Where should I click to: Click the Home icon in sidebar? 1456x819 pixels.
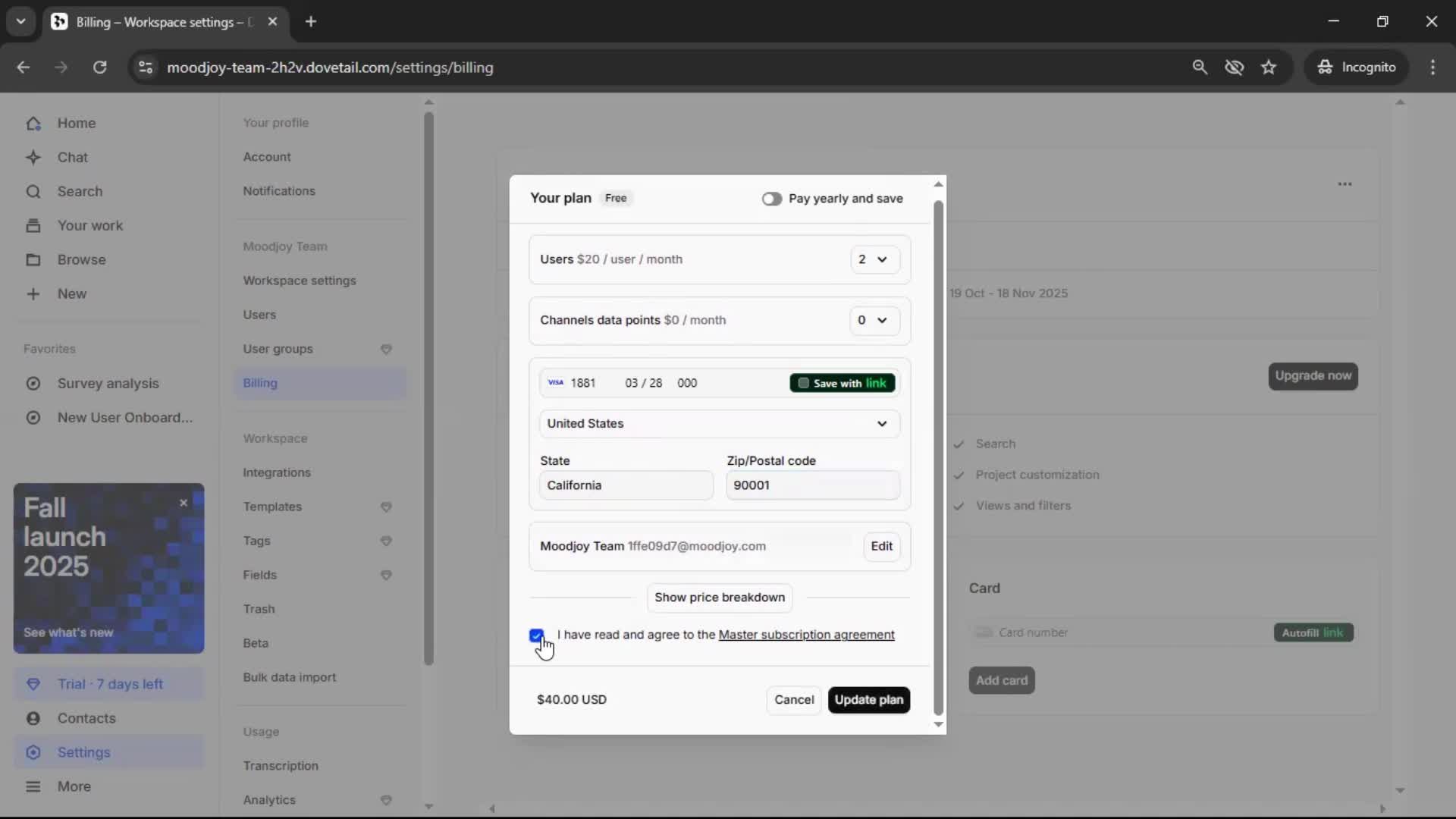33,124
